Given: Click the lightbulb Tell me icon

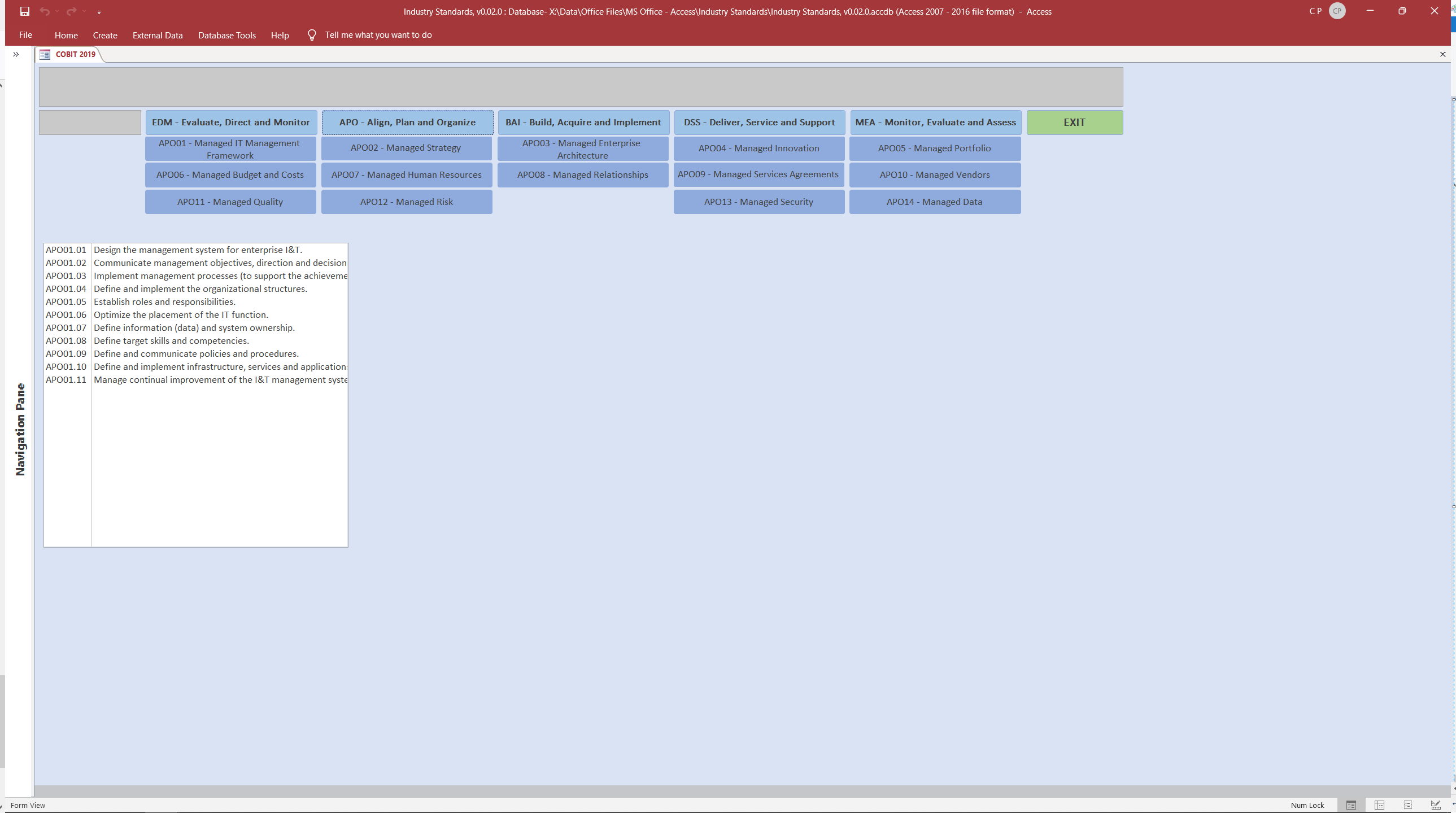Looking at the screenshot, I should click(311, 35).
